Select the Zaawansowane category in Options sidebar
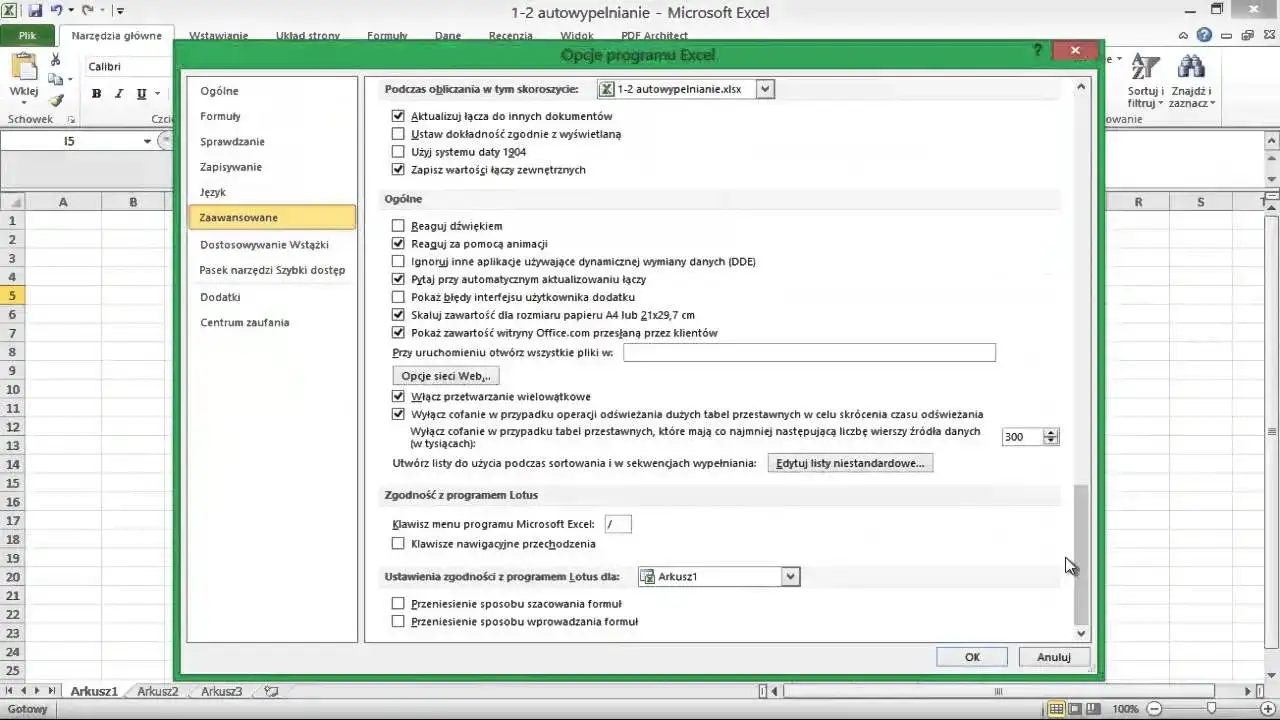The image size is (1280, 720). [x=238, y=217]
